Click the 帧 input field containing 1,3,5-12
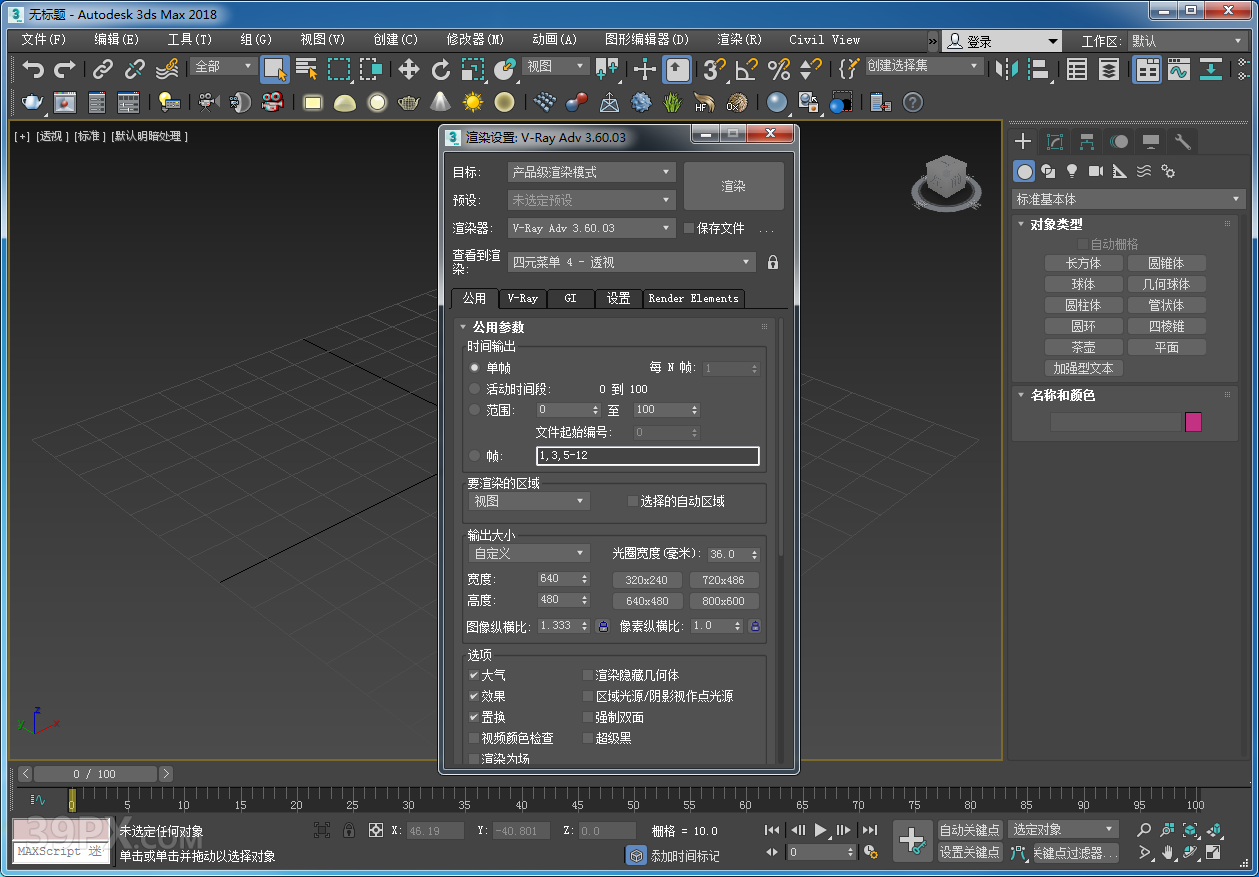Image resolution: width=1259 pixels, height=877 pixels. (x=647, y=455)
